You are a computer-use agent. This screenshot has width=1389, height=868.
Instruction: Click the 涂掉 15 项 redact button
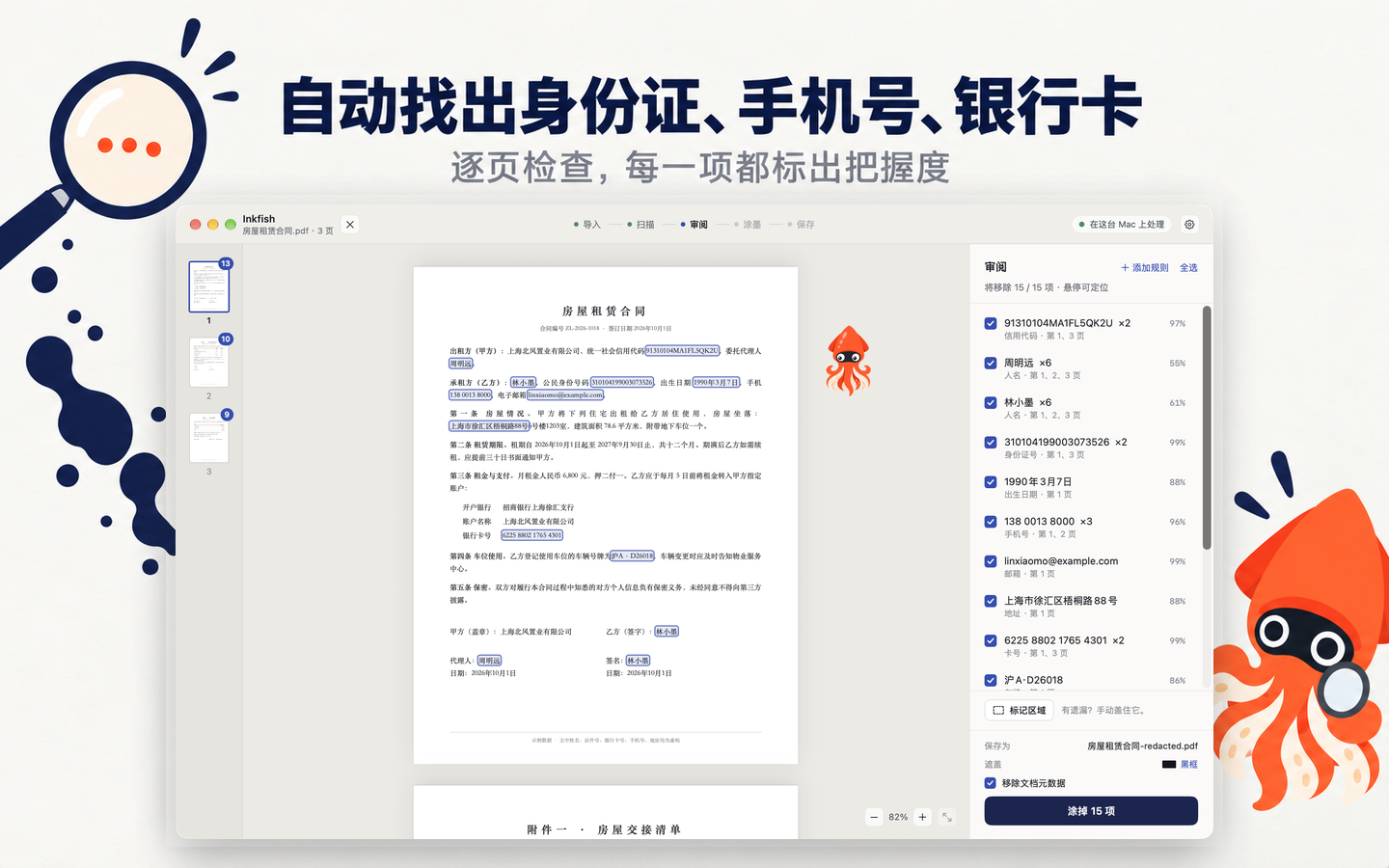tap(1091, 811)
